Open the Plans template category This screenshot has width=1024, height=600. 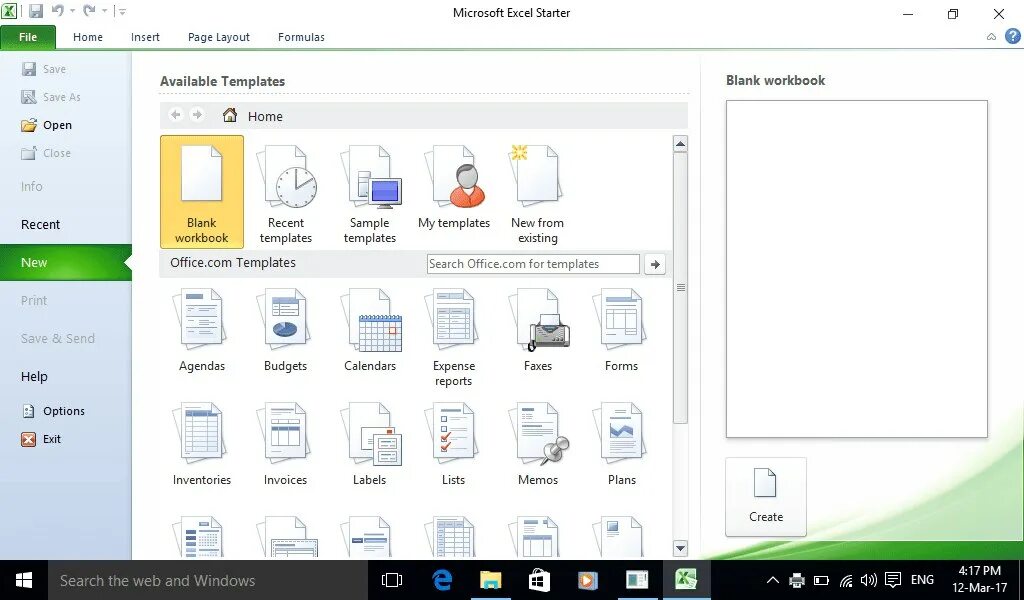pyautogui.click(x=621, y=445)
